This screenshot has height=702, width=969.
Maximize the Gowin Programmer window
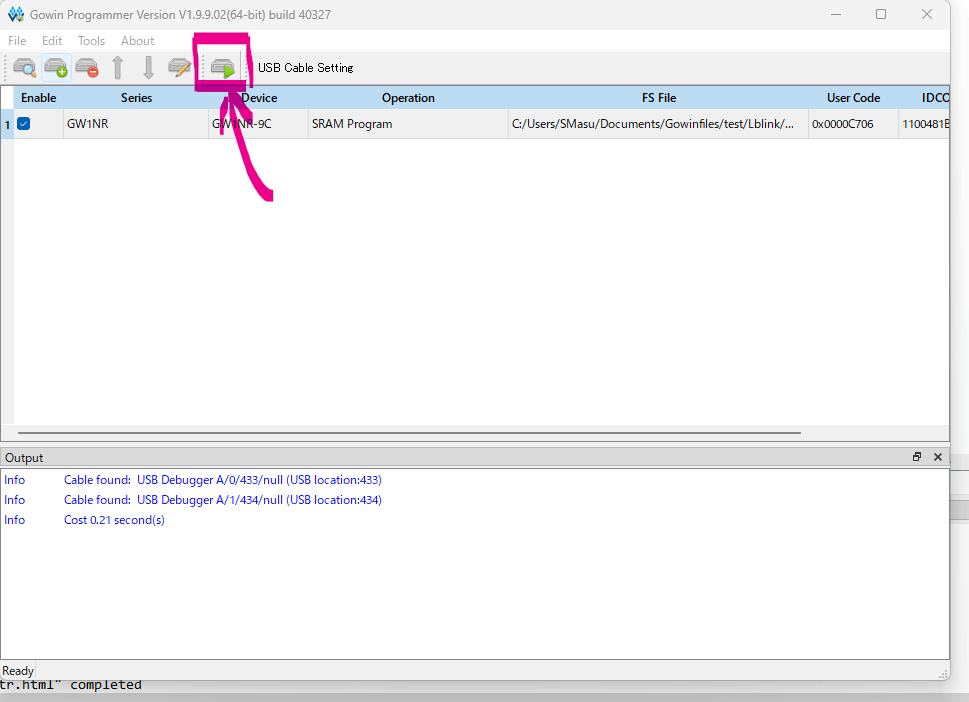point(881,14)
